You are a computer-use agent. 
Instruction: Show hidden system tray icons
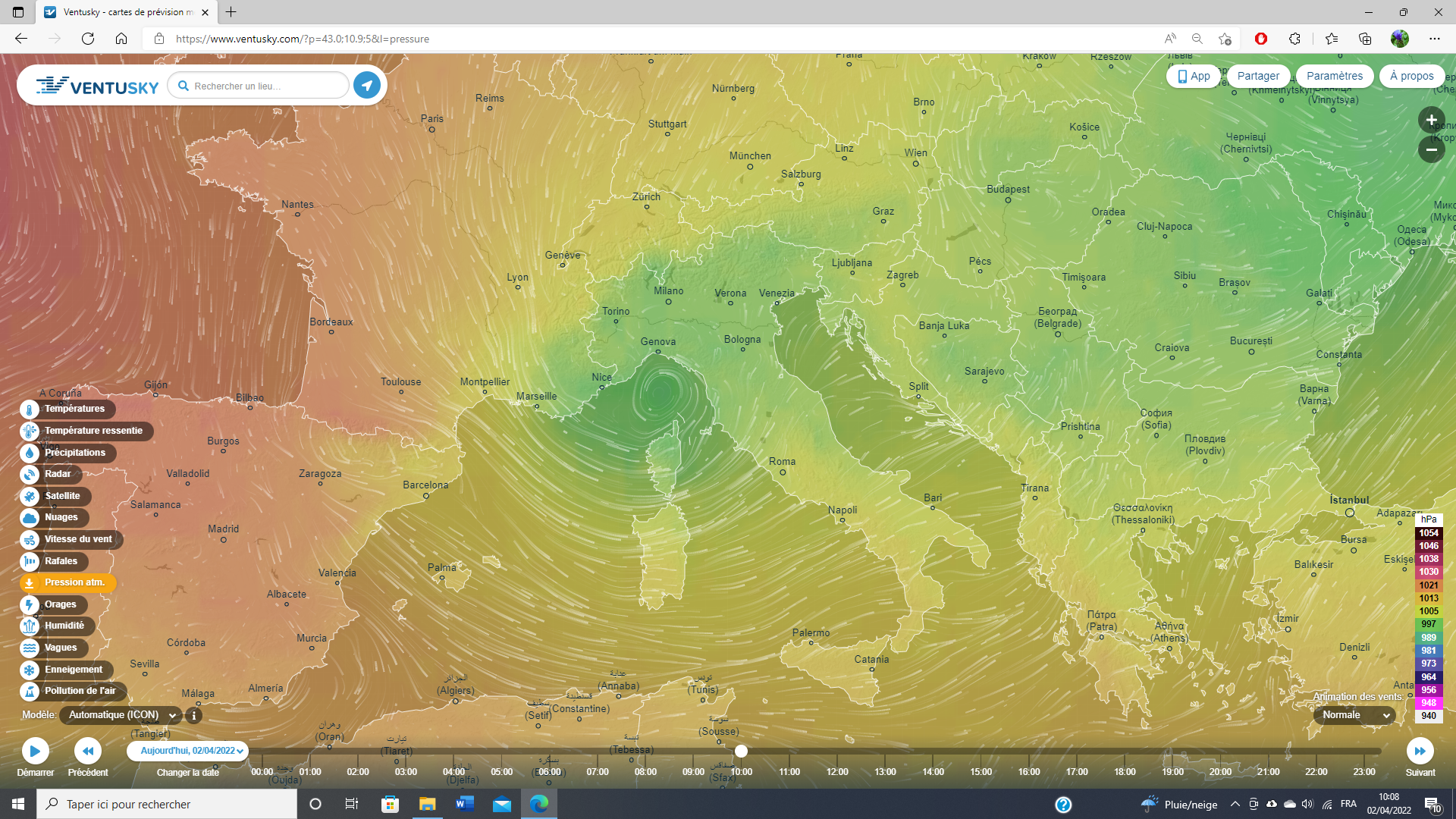click(x=1235, y=804)
